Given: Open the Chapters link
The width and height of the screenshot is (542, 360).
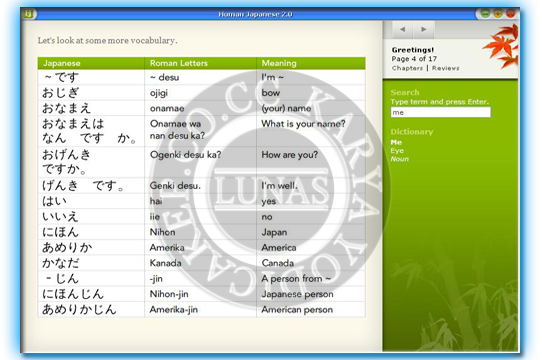Looking at the screenshot, I should (407, 68).
